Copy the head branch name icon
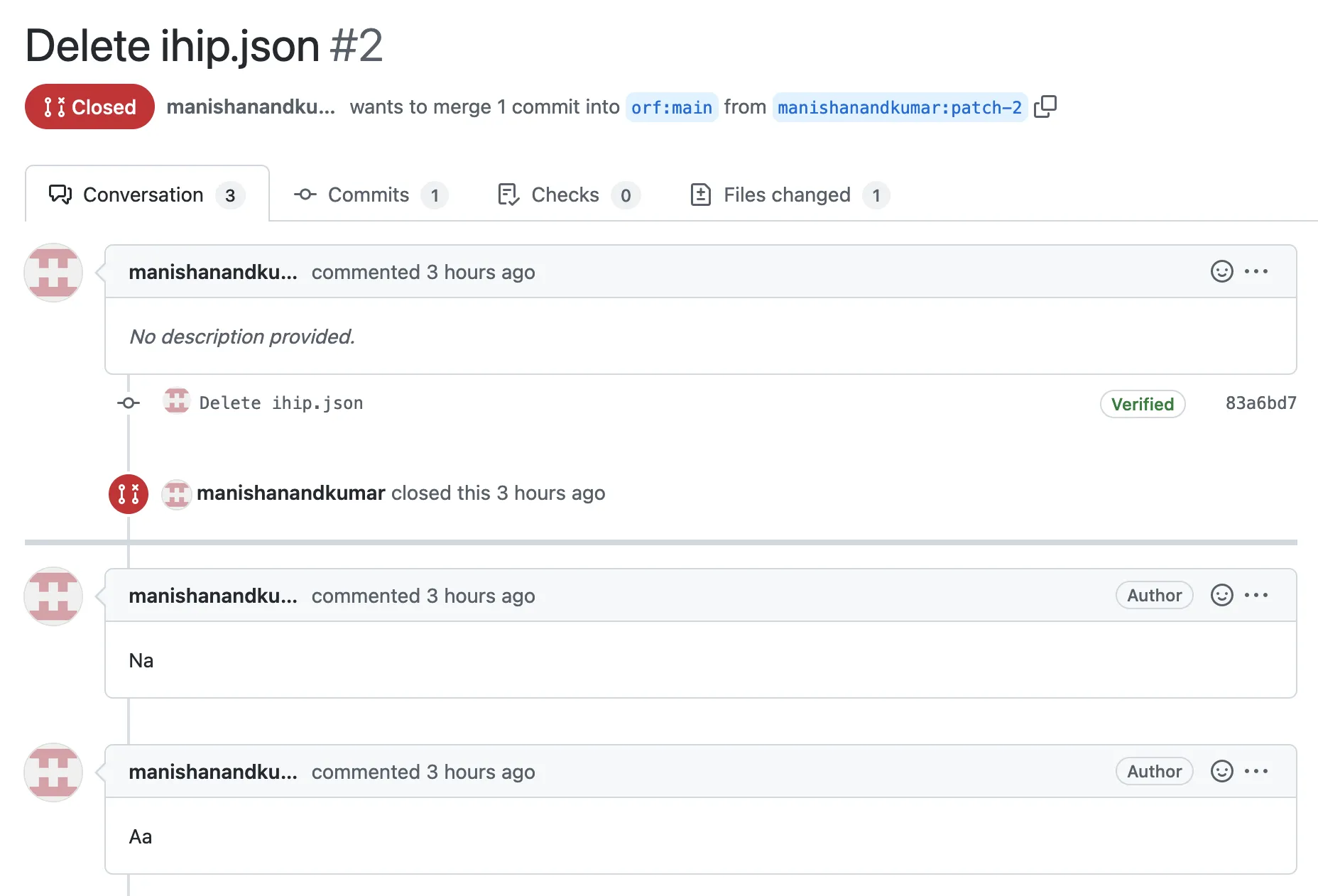Screen dimensions: 1318x896 (1045, 107)
